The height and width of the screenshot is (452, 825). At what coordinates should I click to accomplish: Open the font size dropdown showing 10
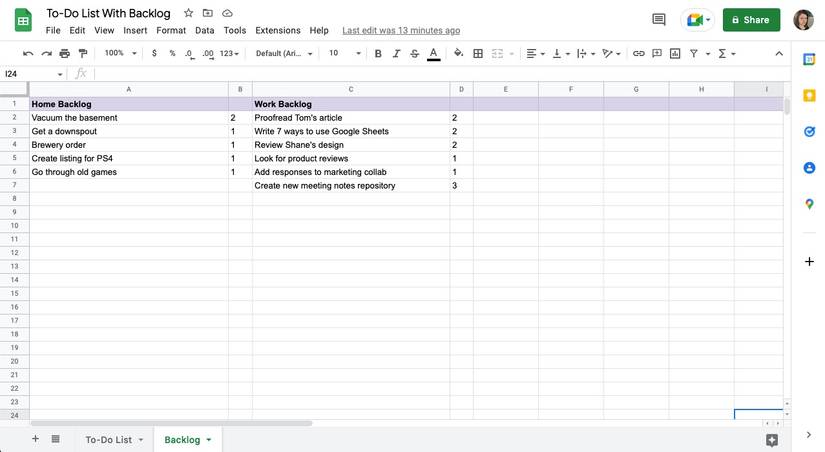coord(345,53)
